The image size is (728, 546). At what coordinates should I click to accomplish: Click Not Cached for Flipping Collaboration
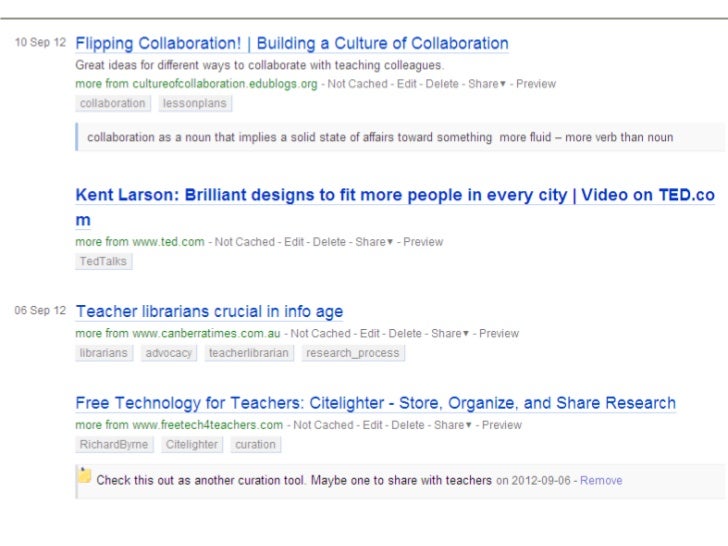(x=358, y=84)
